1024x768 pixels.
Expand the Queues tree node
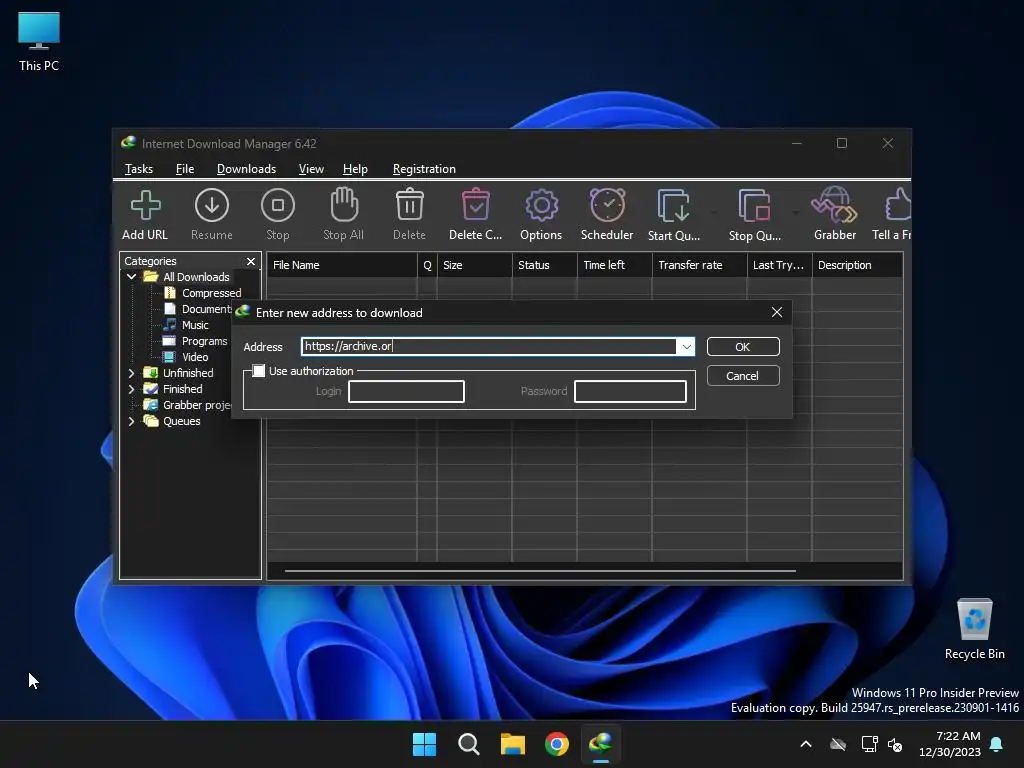pyautogui.click(x=131, y=421)
